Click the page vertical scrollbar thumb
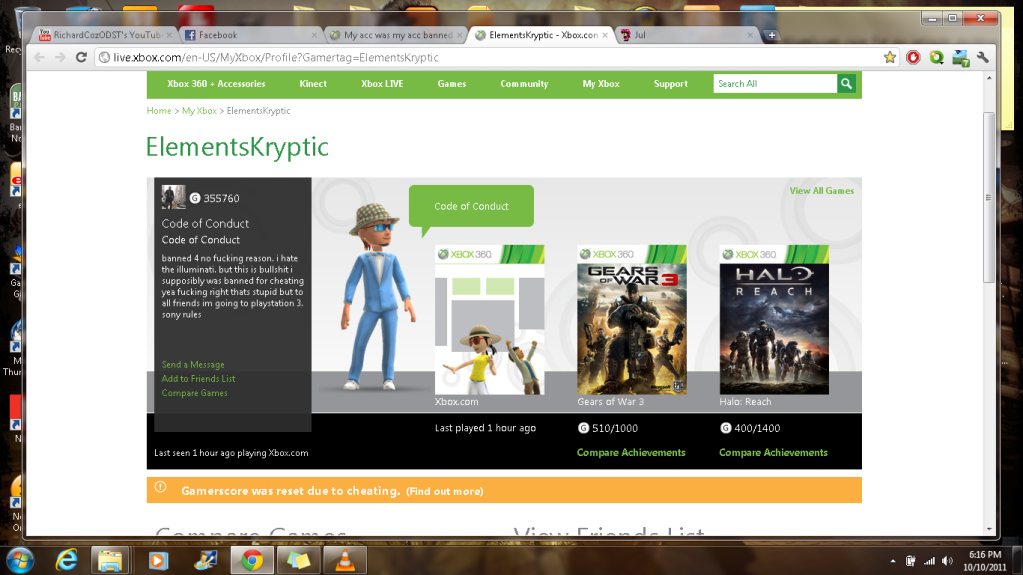Image resolution: width=1023 pixels, height=575 pixels. point(989,197)
